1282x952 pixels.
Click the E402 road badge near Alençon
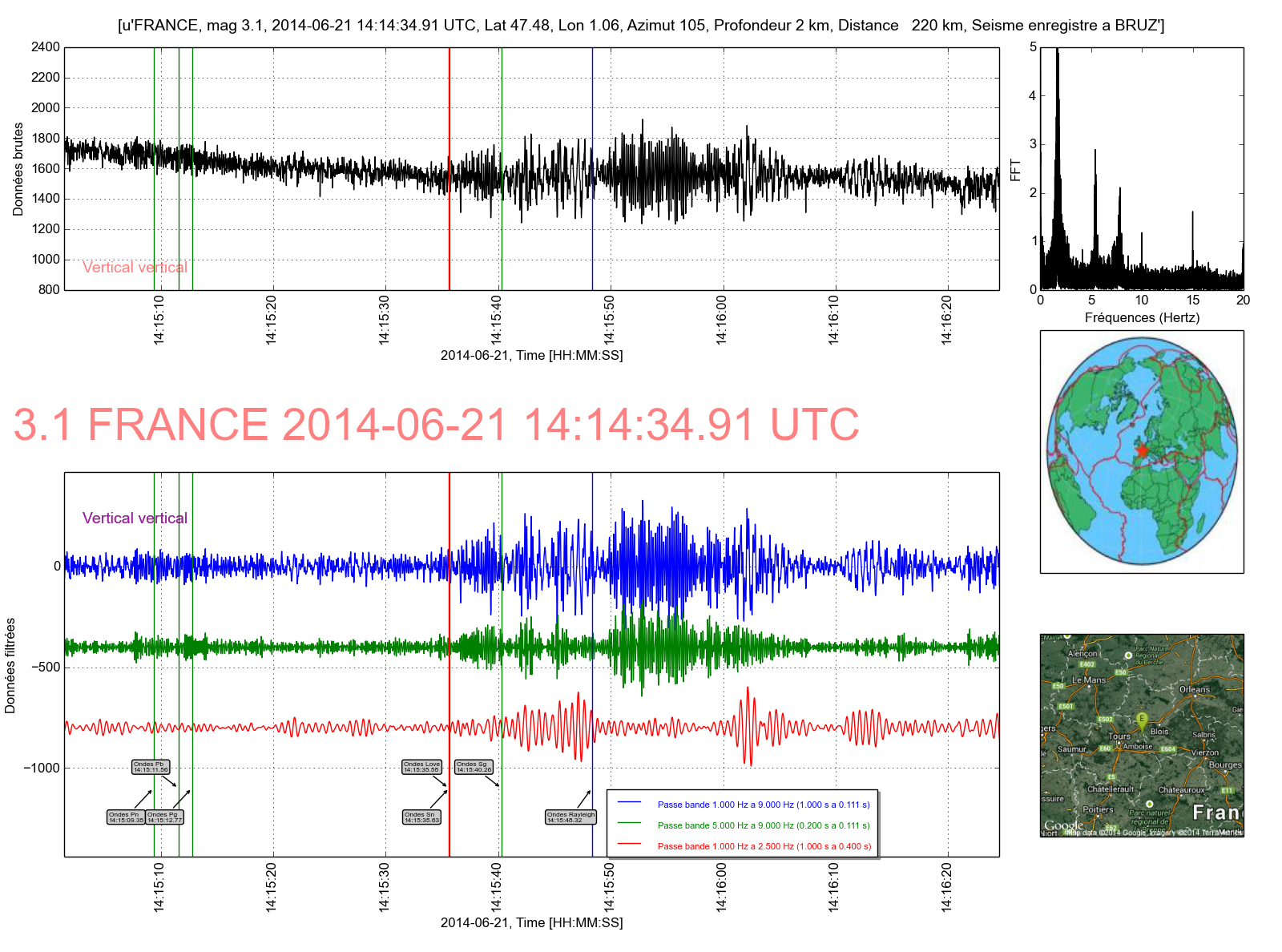pos(1086,664)
